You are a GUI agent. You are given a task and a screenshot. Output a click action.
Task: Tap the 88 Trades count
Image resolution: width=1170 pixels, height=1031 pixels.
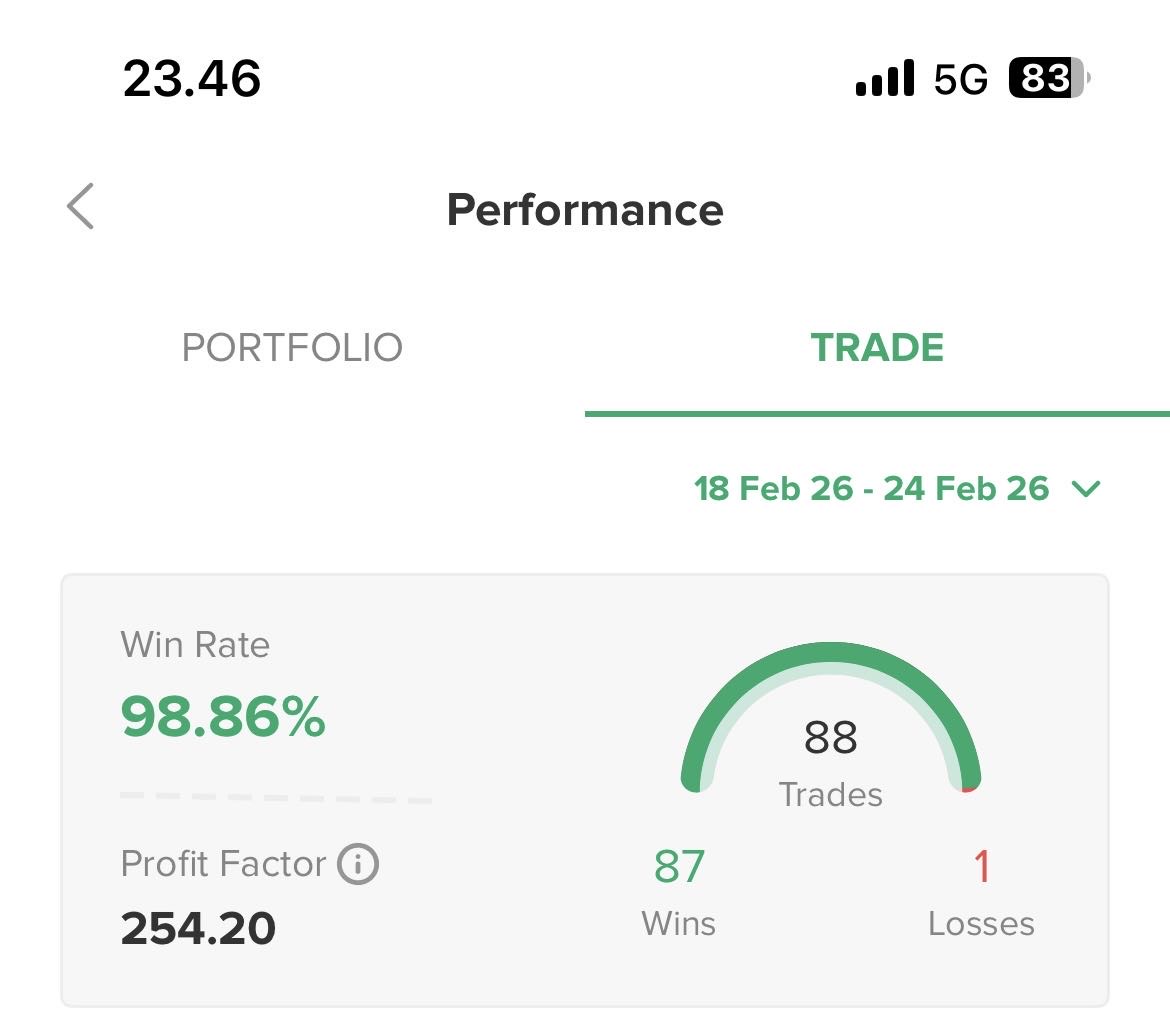click(x=830, y=738)
